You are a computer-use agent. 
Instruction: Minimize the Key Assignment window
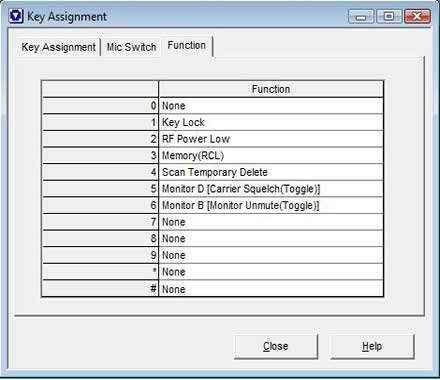pos(361,16)
